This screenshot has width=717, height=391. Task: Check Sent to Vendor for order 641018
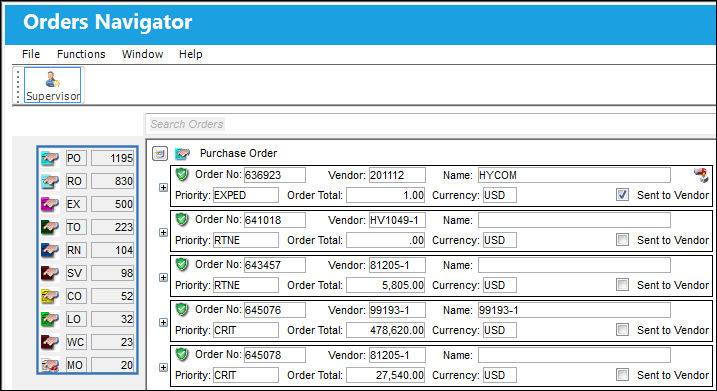(x=622, y=240)
